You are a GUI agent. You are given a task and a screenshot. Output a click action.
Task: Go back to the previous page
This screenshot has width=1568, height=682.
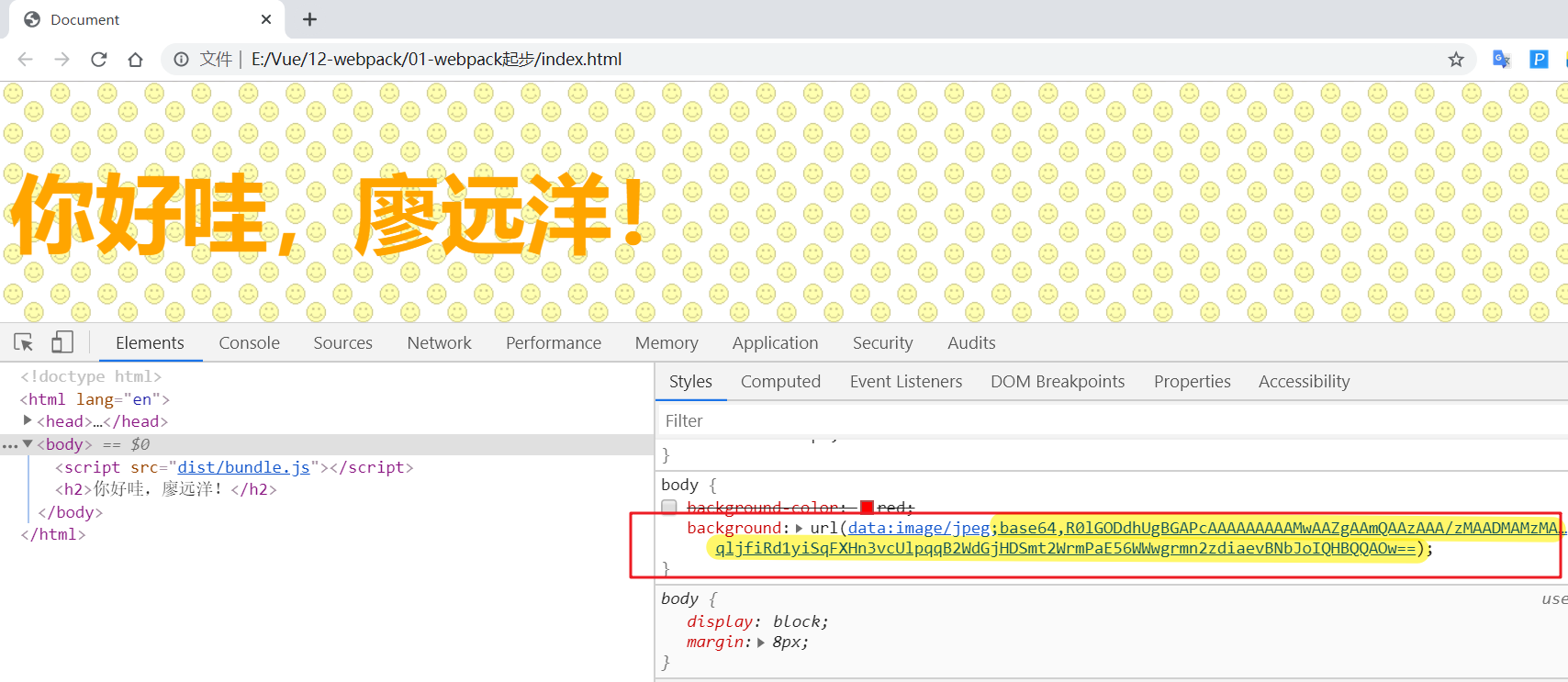coord(25,59)
